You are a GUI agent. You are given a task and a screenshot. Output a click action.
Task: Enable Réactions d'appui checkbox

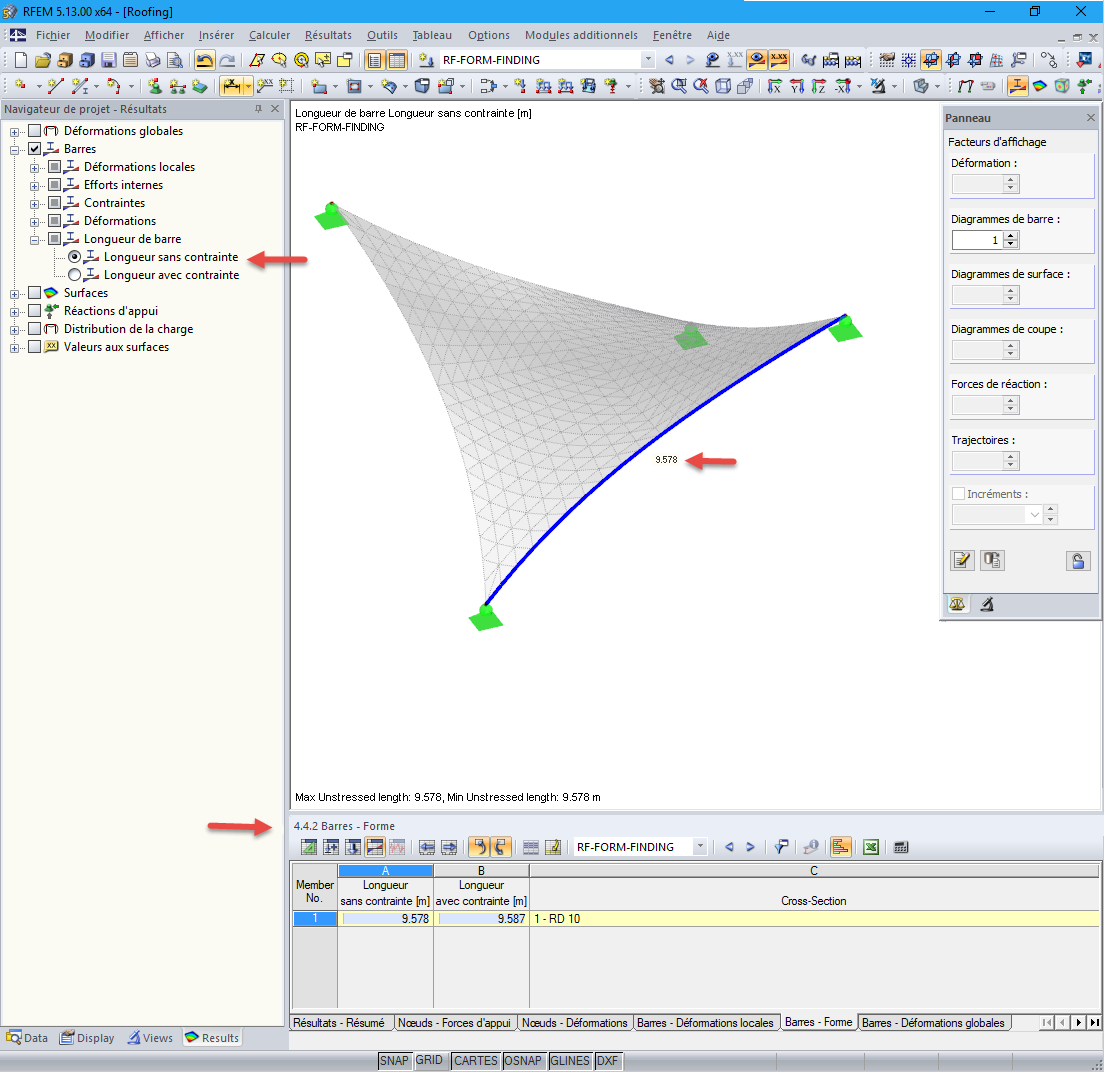pos(34,310)
